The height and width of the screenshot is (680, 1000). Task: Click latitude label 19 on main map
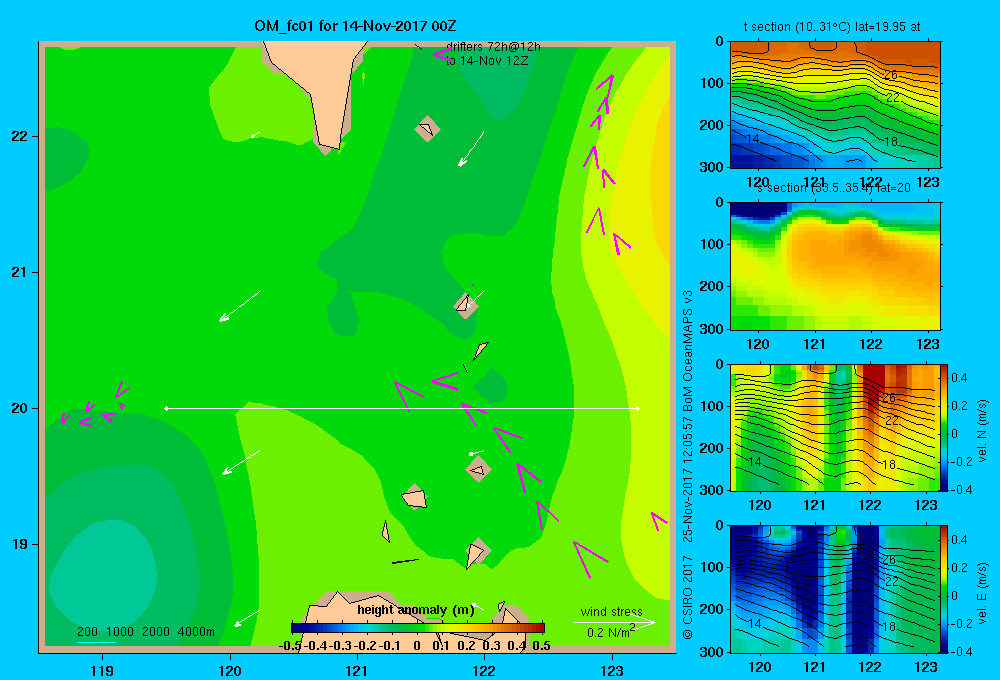click(20, 544)
